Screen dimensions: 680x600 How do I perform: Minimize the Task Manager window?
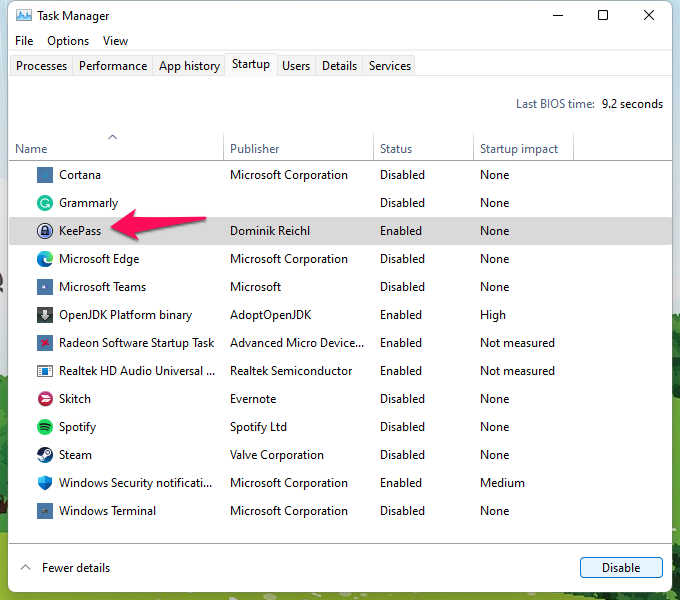558,16
